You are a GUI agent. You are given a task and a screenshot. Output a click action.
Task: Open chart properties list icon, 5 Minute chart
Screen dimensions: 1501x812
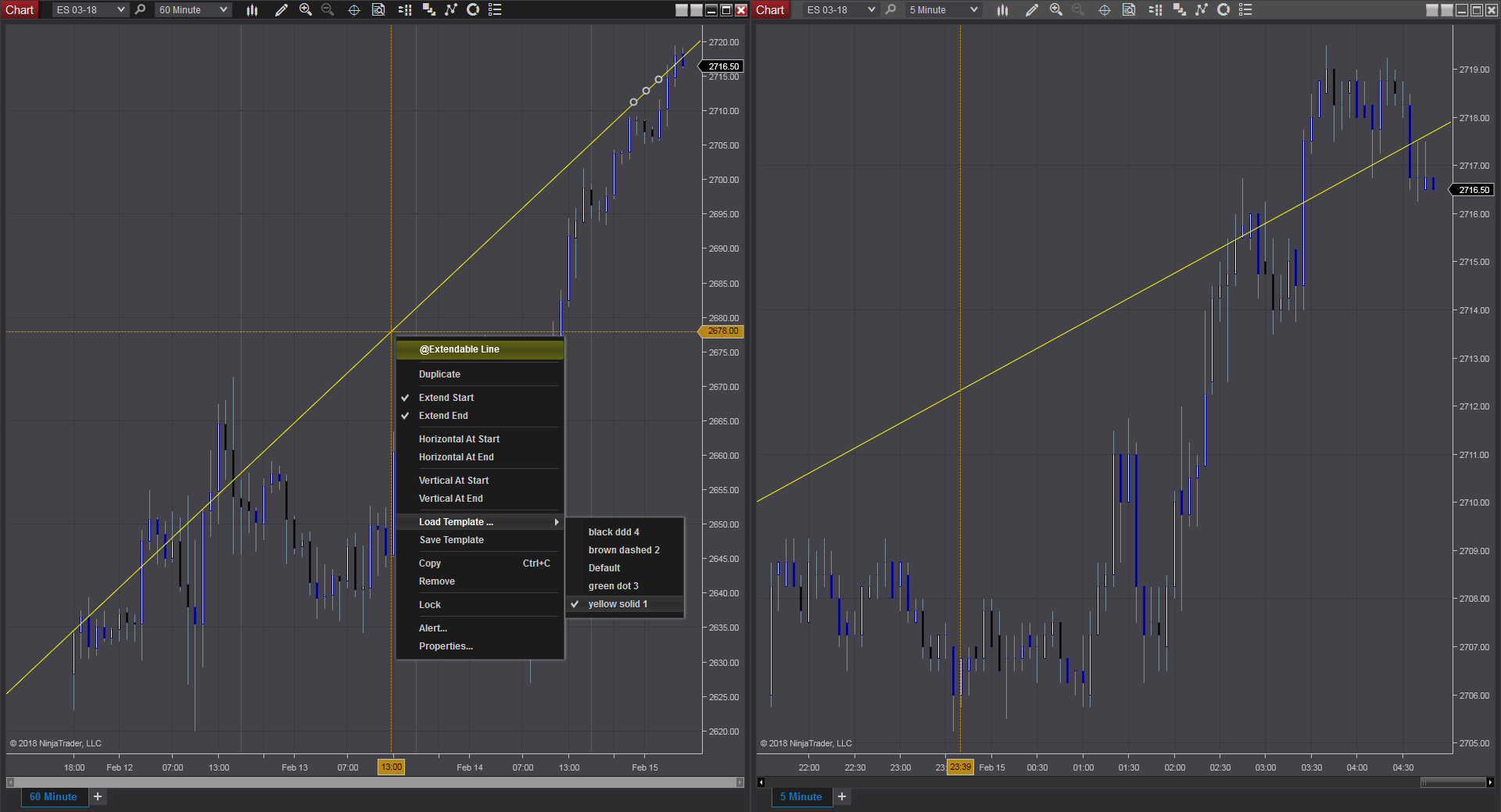coord(1245,9)
